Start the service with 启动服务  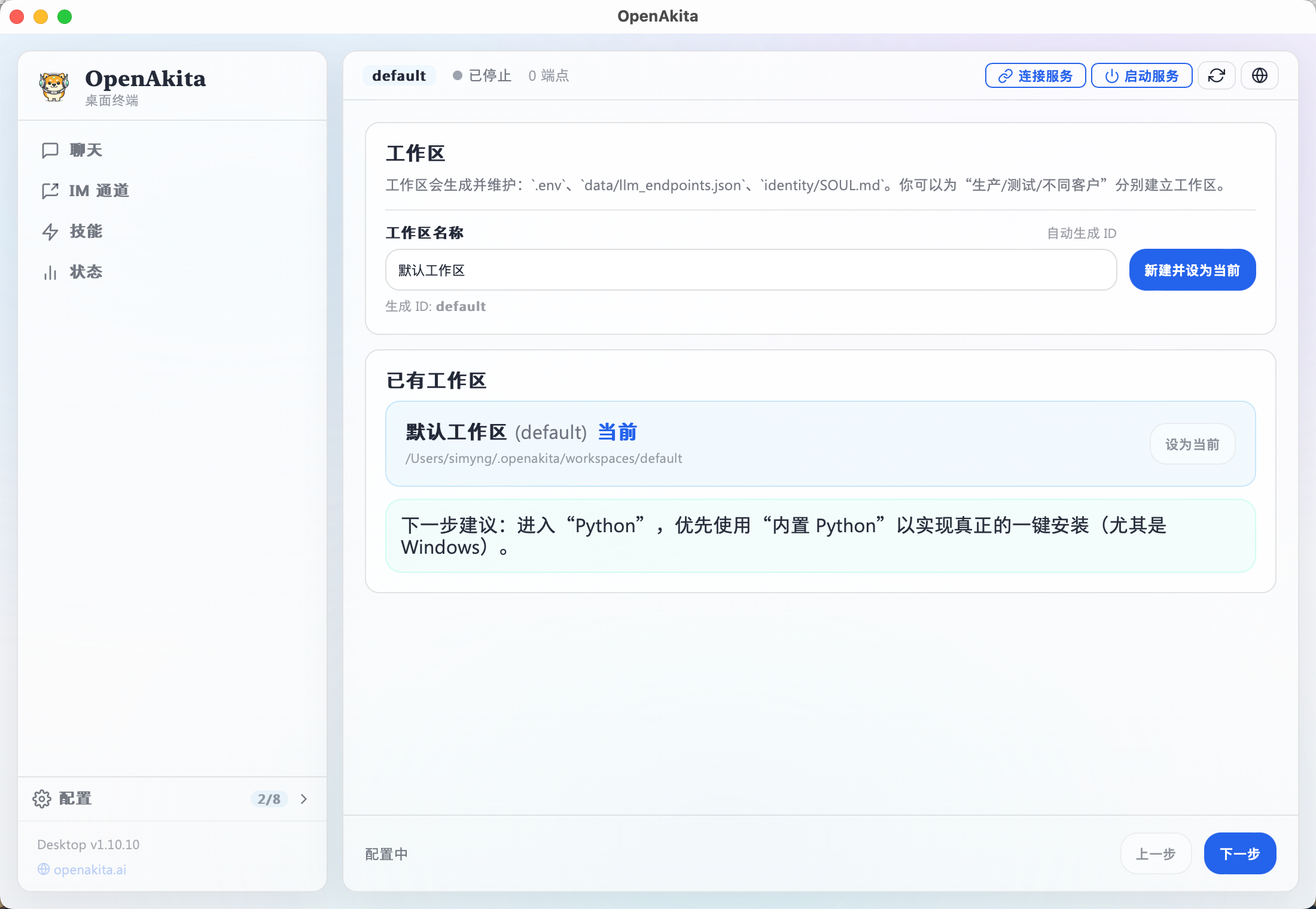tap(1141, 75)
